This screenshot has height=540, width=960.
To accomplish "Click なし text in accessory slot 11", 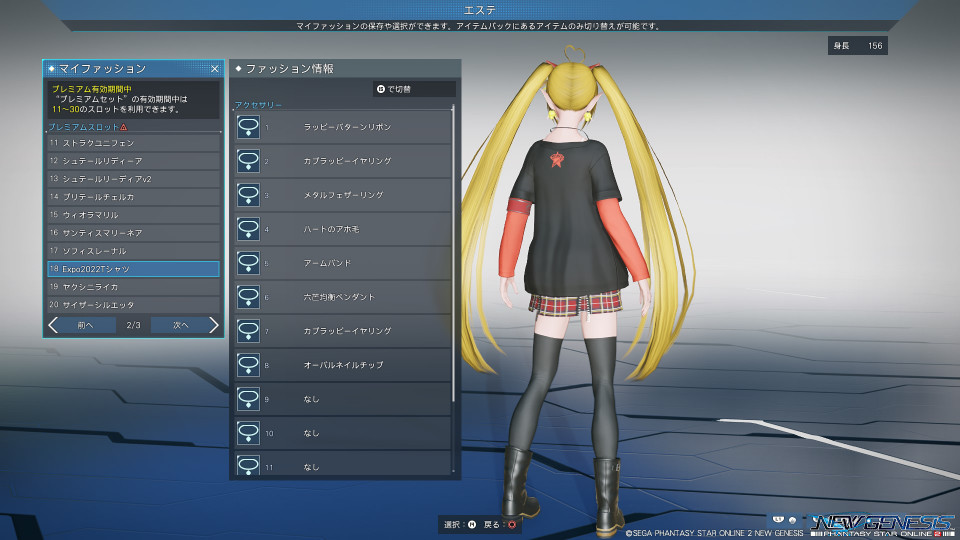I will [x=311, y=467].
